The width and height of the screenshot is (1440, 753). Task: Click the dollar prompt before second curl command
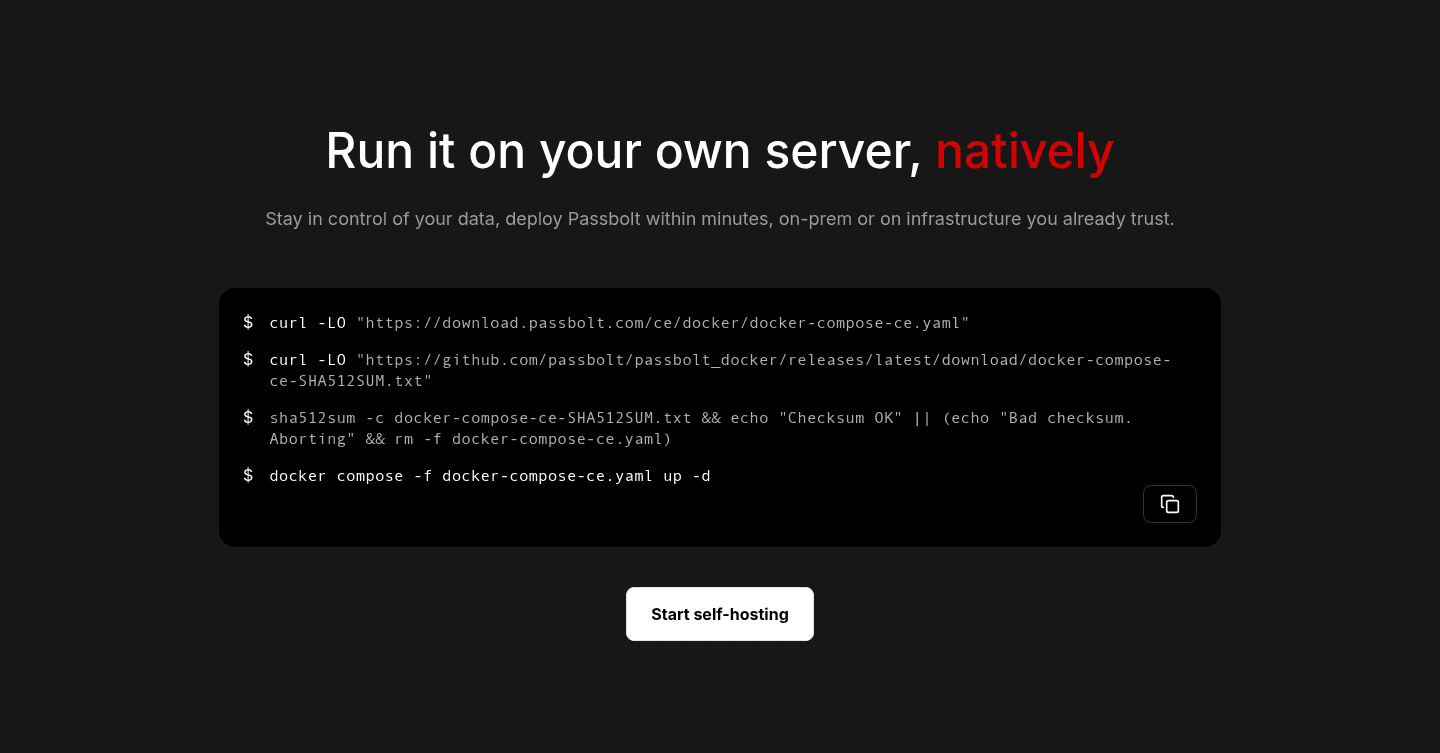(x=248, y=358)
